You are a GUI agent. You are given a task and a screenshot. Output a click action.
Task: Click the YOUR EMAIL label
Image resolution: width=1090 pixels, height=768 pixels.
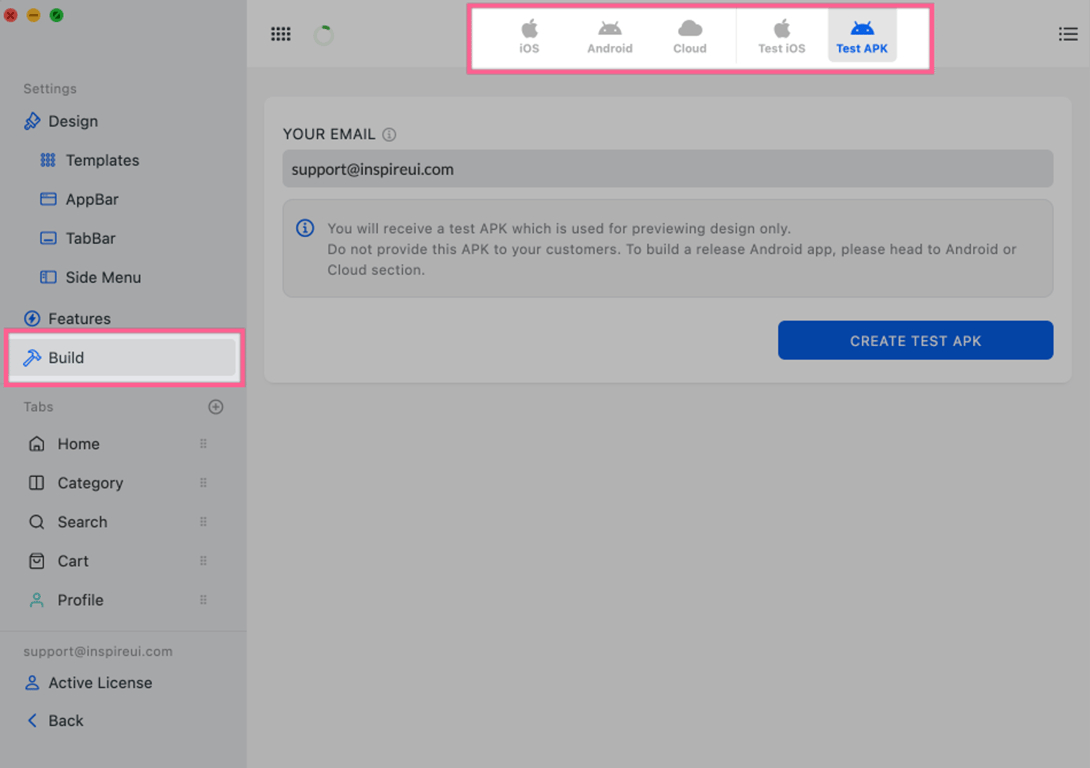(x=329, y=134)
